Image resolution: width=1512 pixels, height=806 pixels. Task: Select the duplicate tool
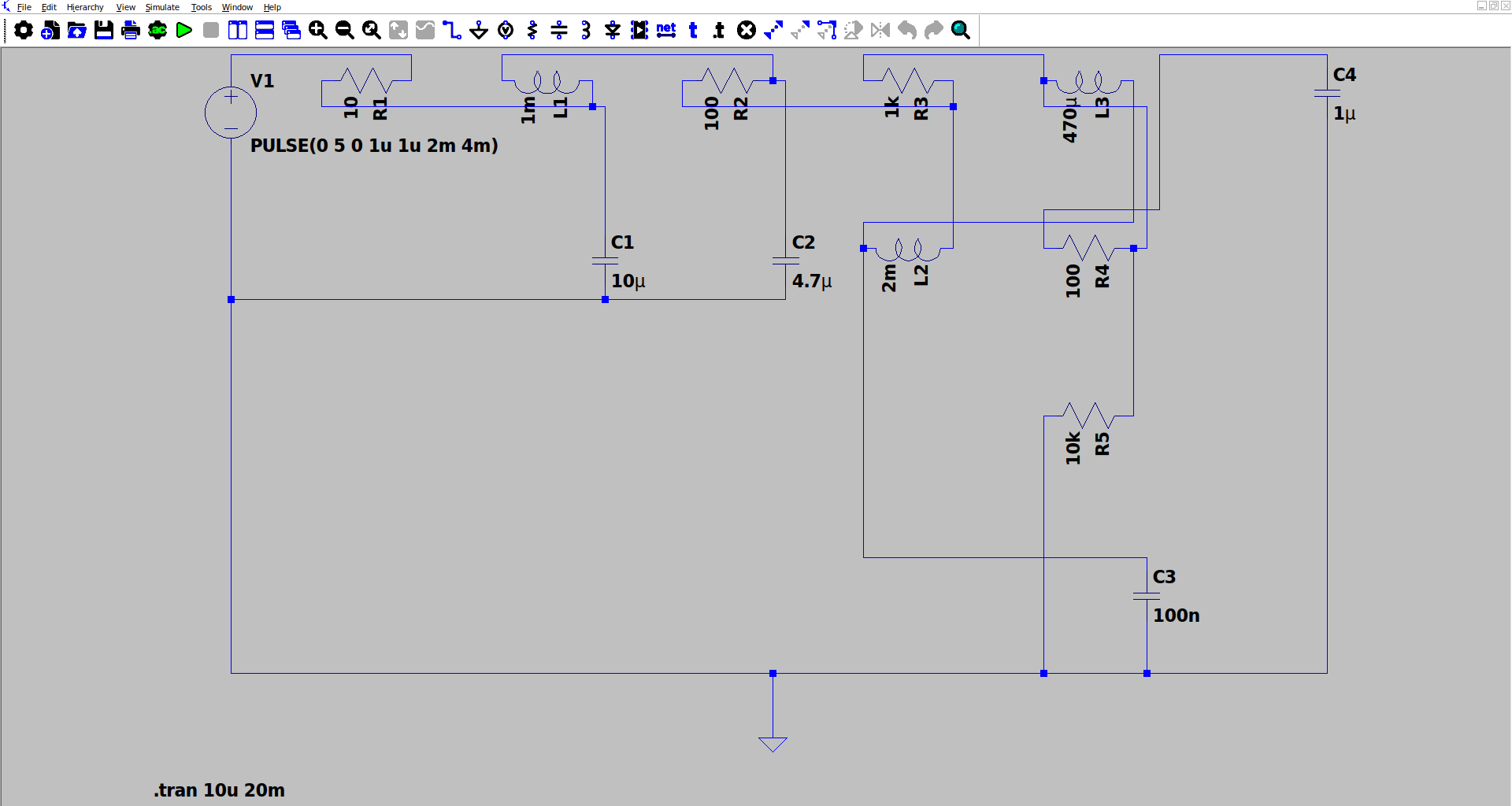773,31
